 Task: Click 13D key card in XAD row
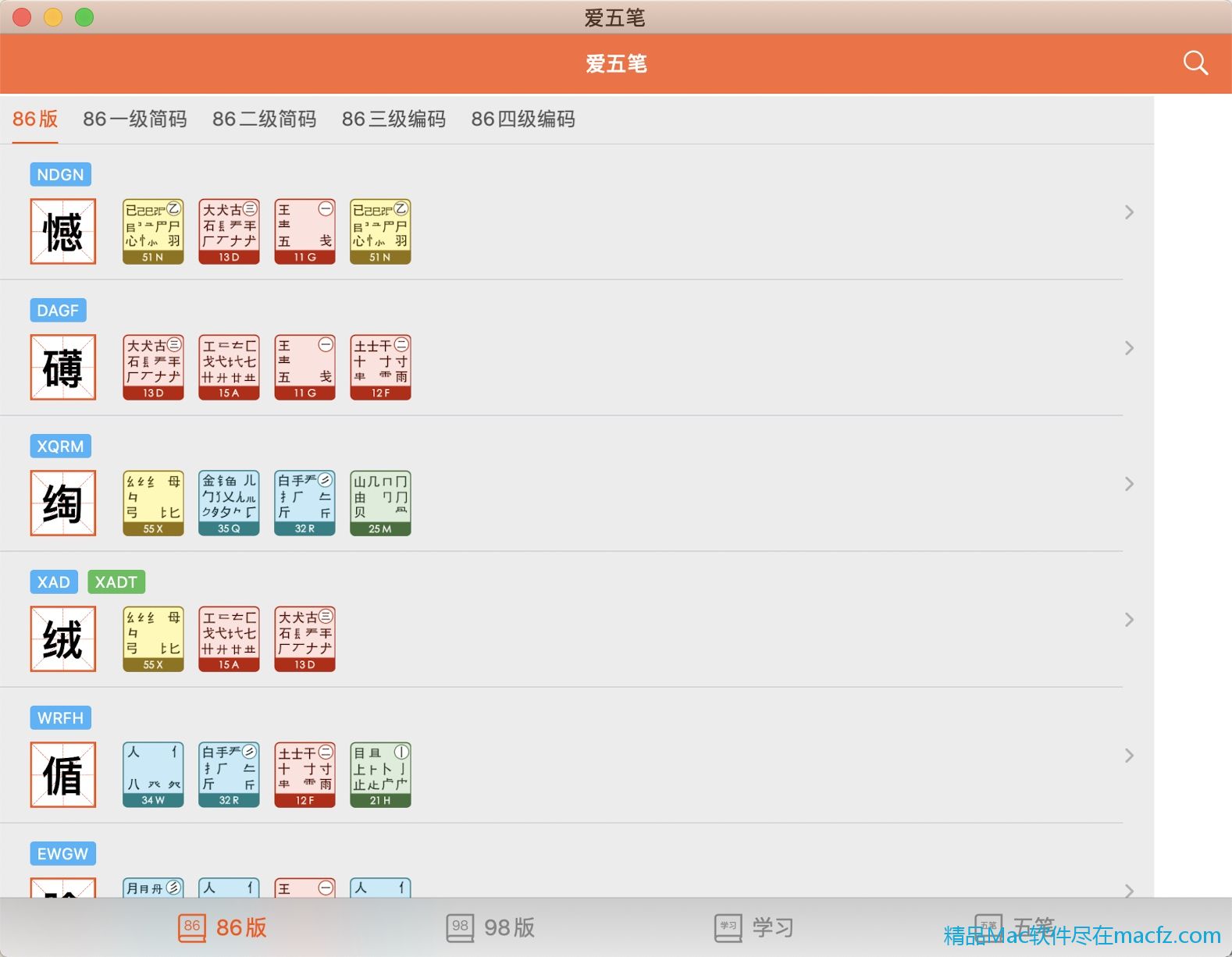click(x=304, y=639)
